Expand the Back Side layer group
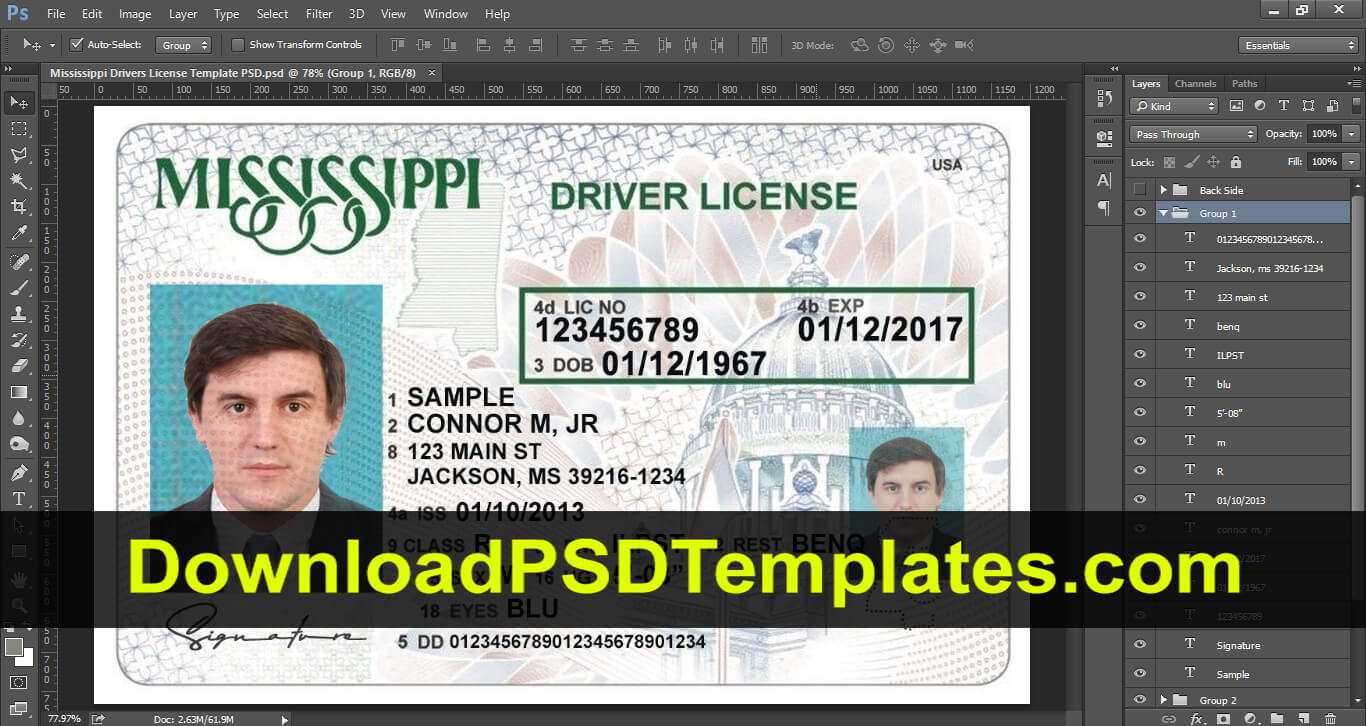This screenshot has height=726, width=1366. 1163,189
